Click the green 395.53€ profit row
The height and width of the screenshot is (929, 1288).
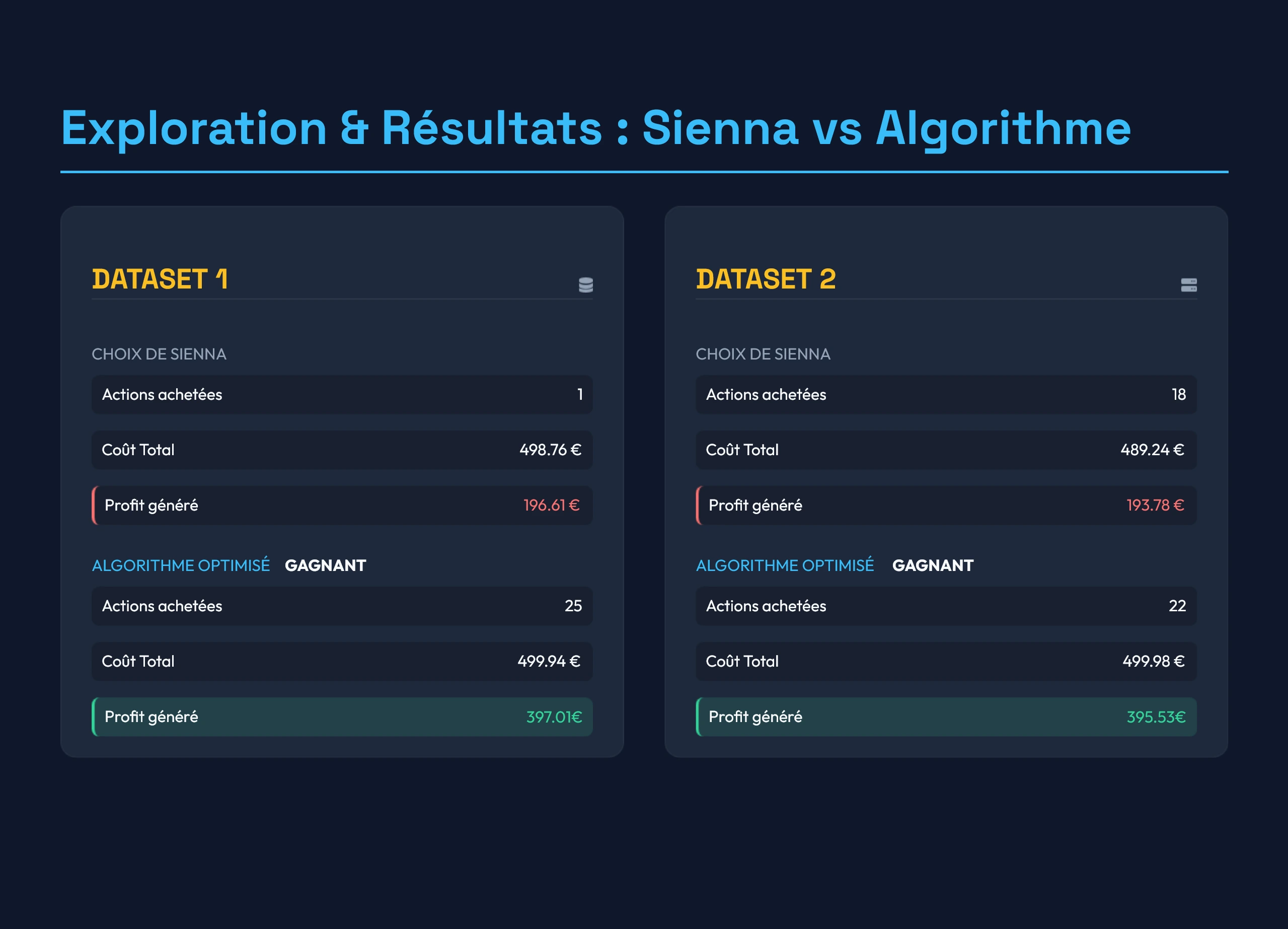(x=946, y=717)
